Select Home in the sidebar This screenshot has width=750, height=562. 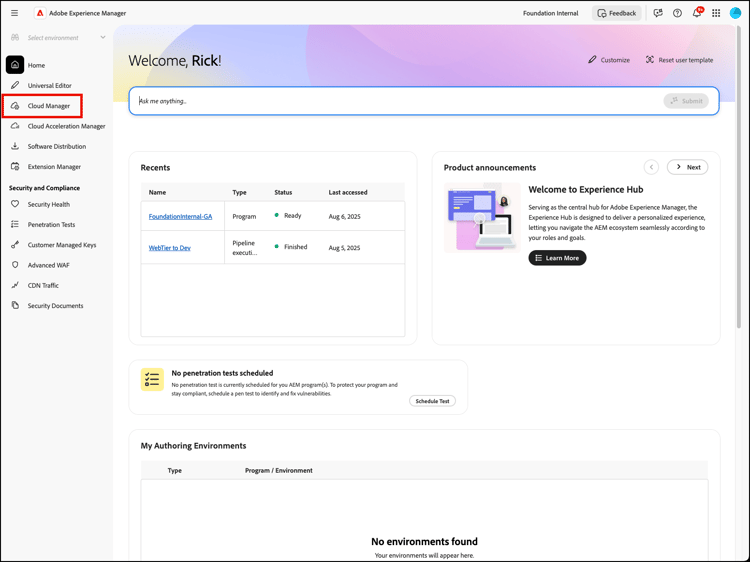click(36, 65)
